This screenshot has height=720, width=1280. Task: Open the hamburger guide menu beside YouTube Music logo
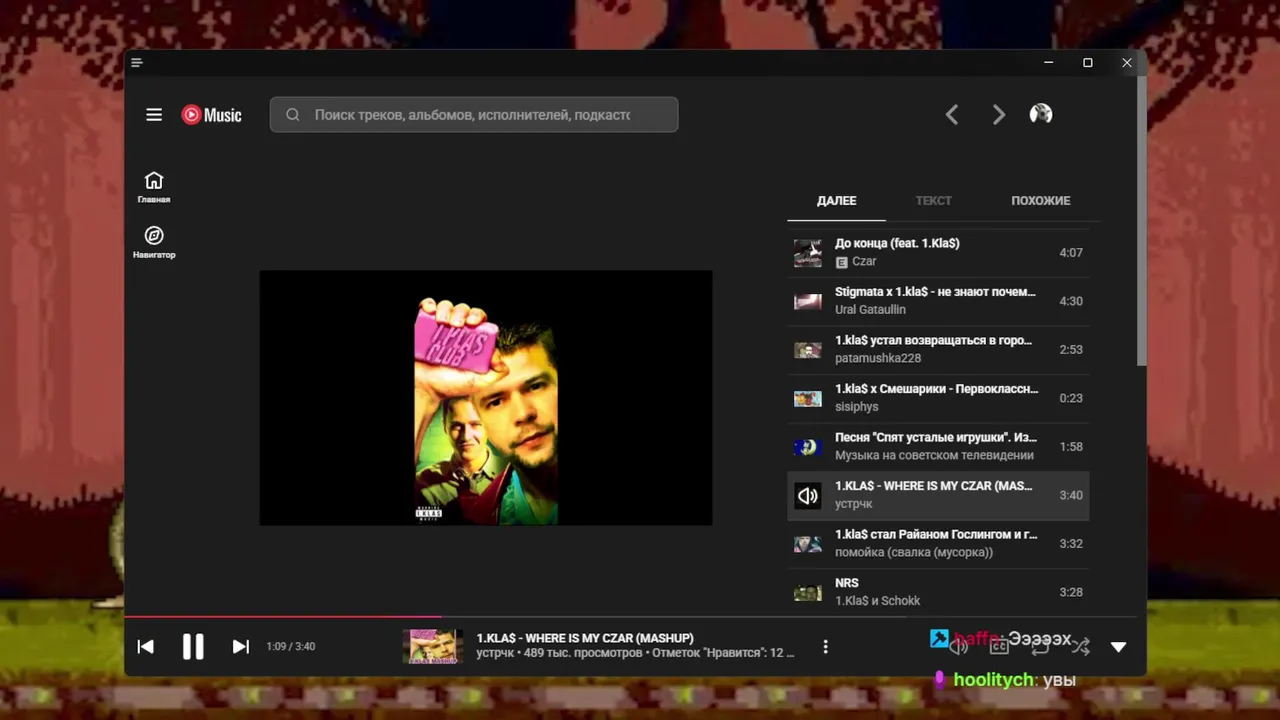154,115
